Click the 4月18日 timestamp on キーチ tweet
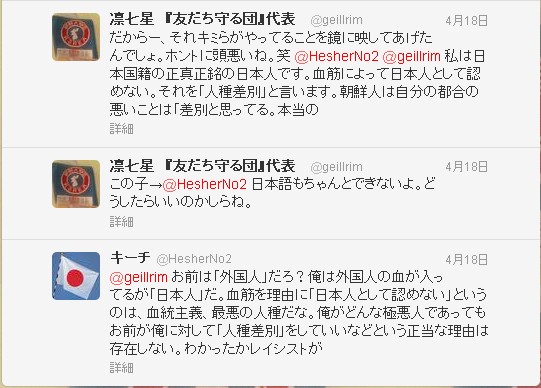Viewport: 541px width, 388px height. tap(466, 259)
